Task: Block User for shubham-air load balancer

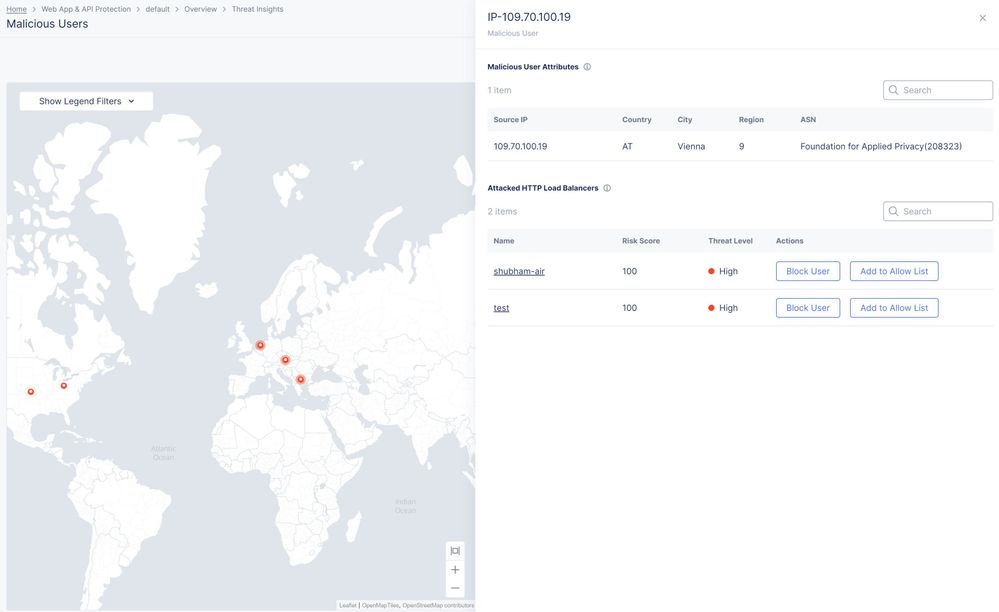Action: [807, 271]
